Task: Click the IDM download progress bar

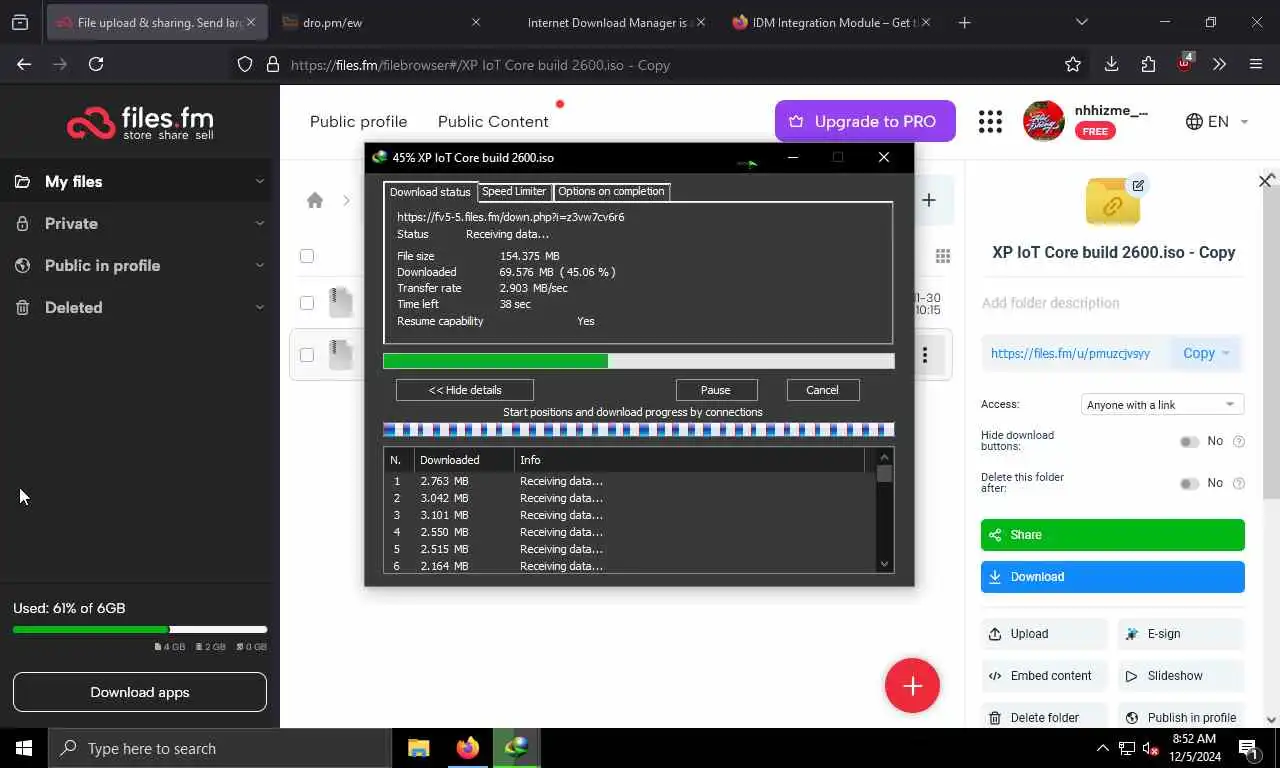Action: pos(638,361)
